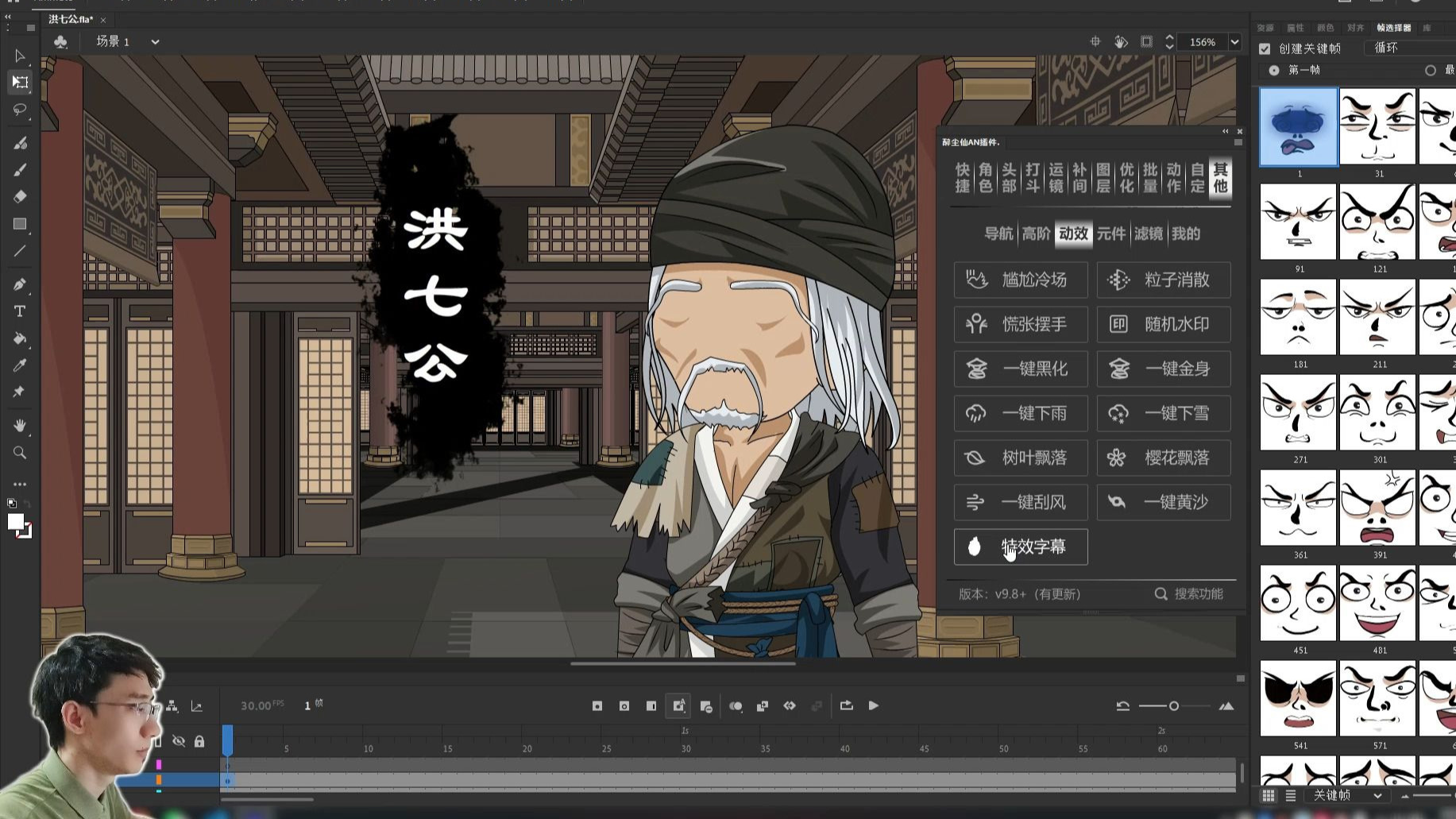This screenshot has height=819, width=1456.
Task: Open more tools ellipsis in toolbar
Action: (20, 484)
